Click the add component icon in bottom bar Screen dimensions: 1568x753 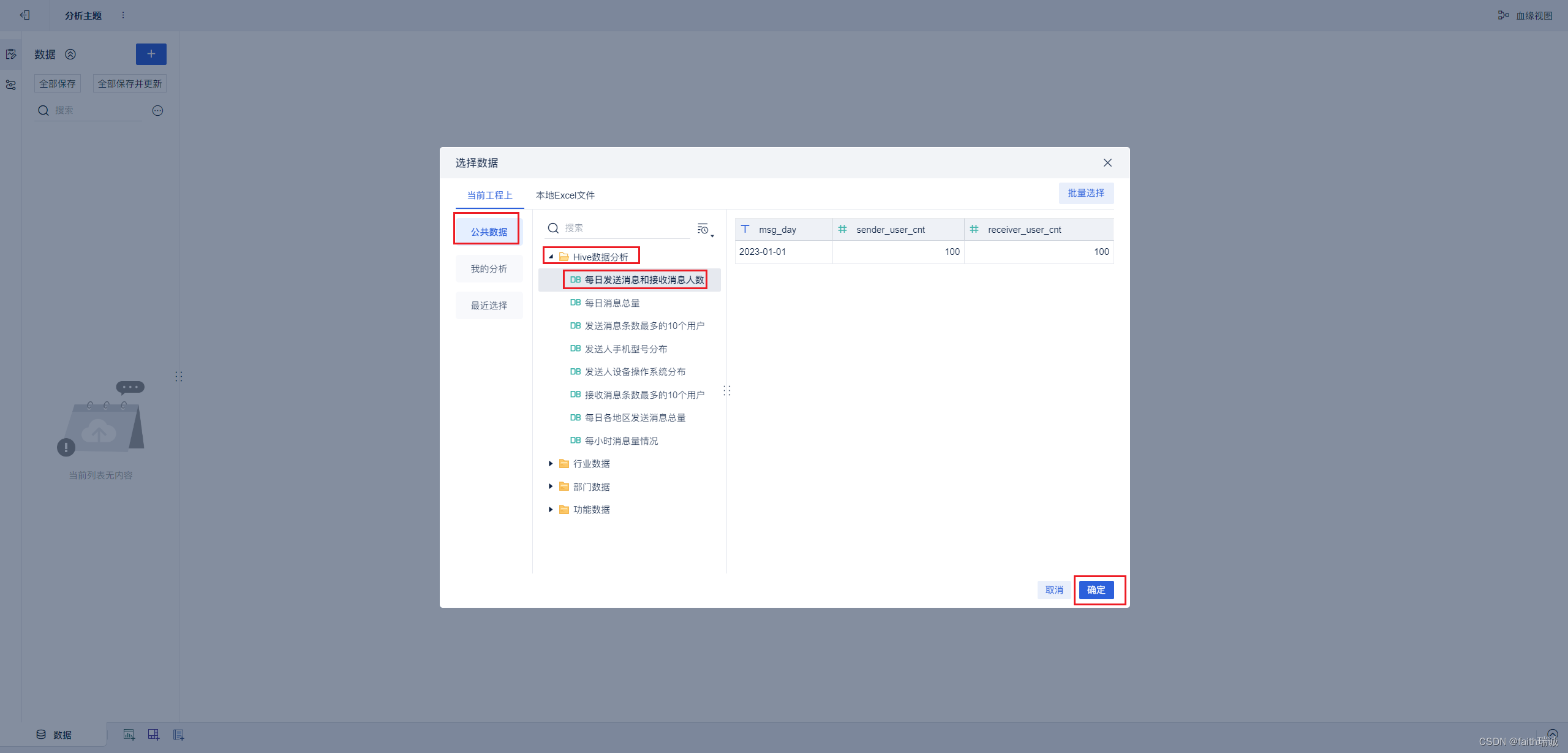coord(129,735)
